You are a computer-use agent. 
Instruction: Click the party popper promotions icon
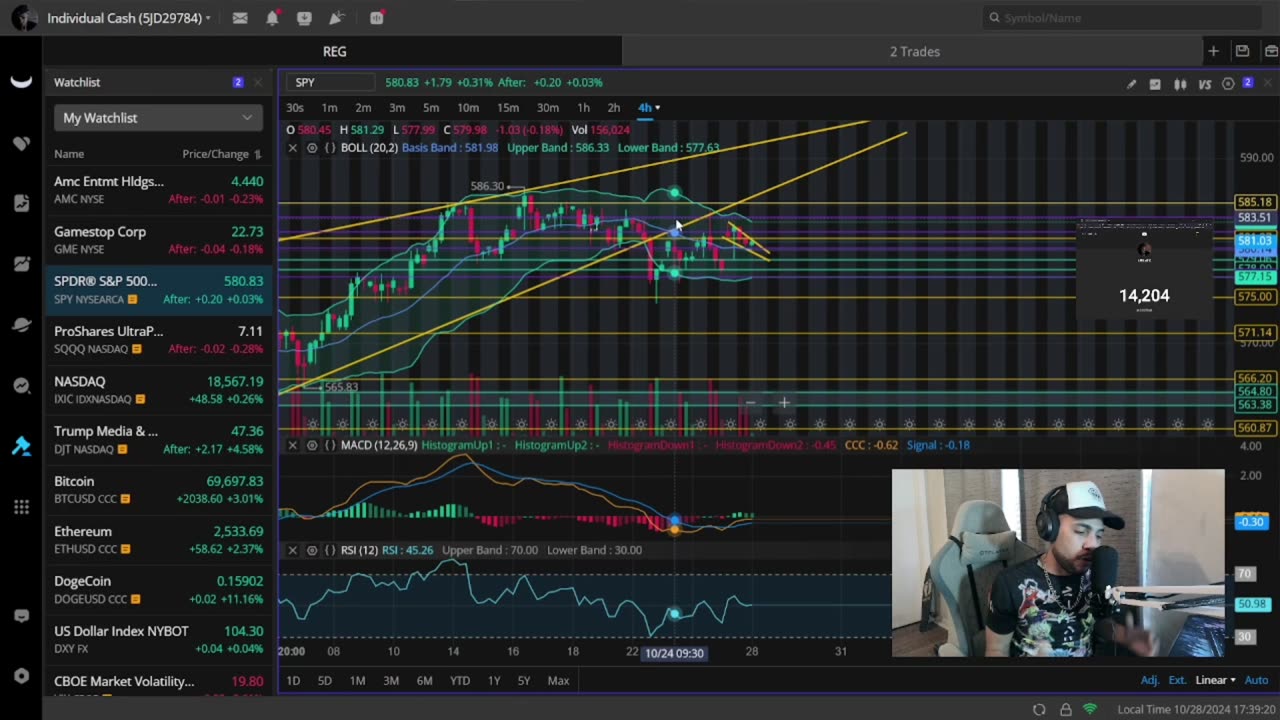pos(337,18)
